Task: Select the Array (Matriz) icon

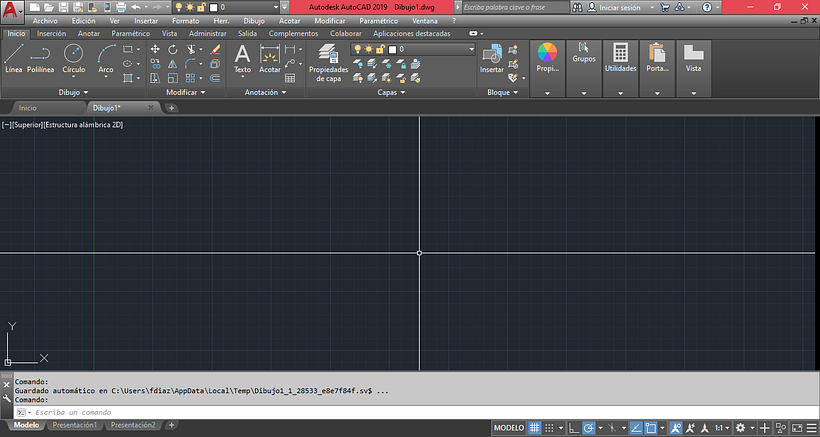Action: tap(190, 78)
